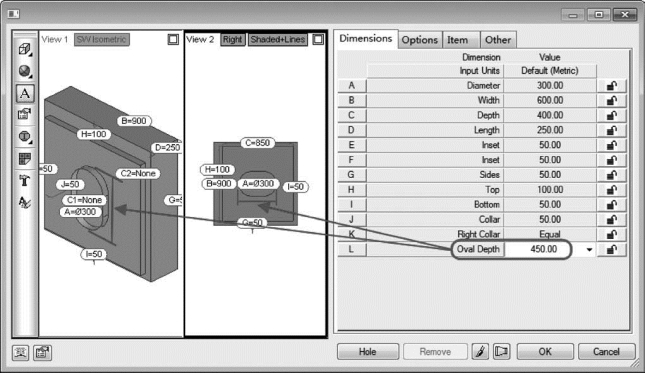Screen dimensions: 645x373
Task: Open the Shaded+Lines display mode selector
Action: click(x=278, y=39)
